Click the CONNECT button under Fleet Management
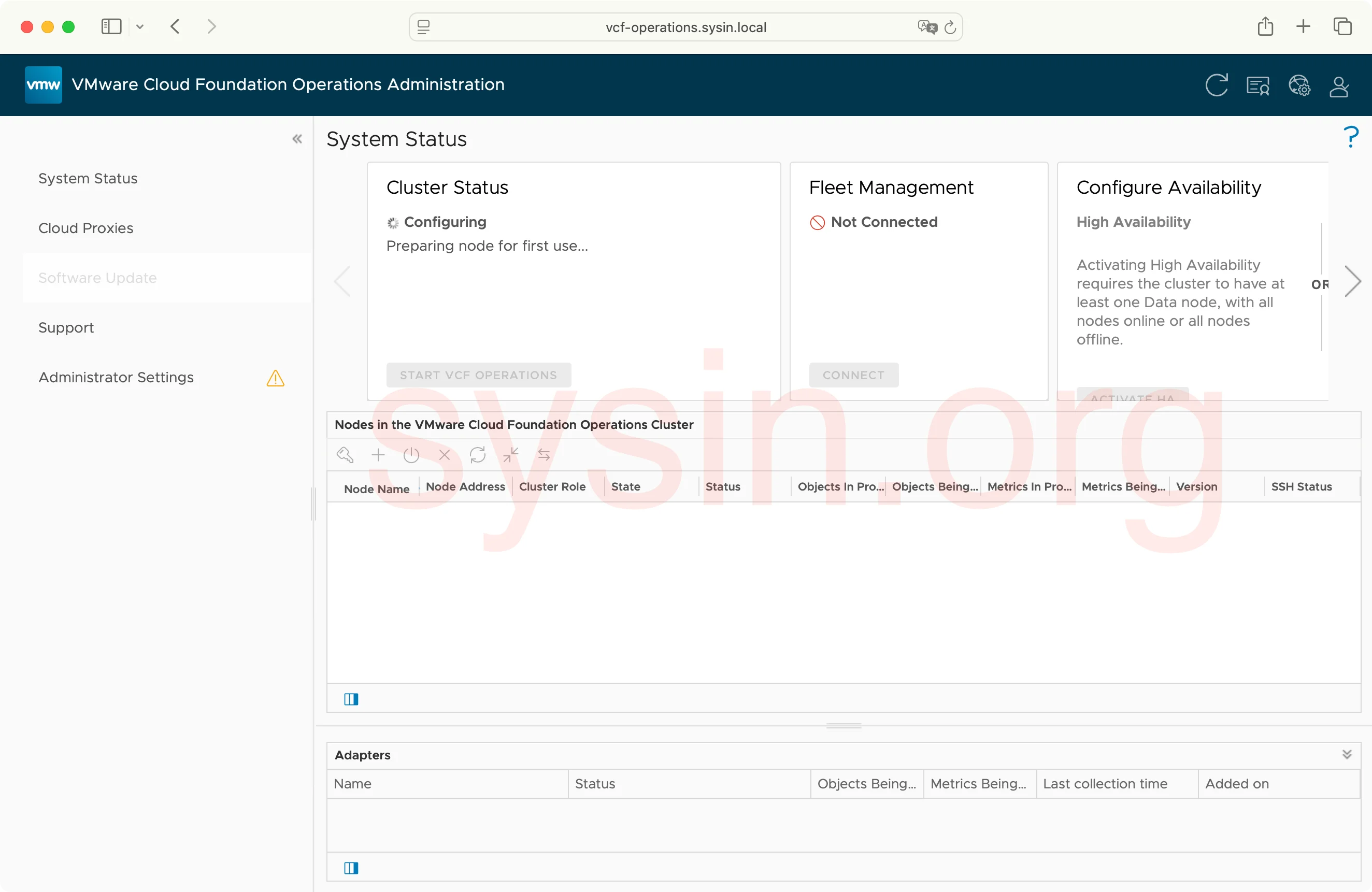This screenshot has height=892, width=1372. (853, 375)
